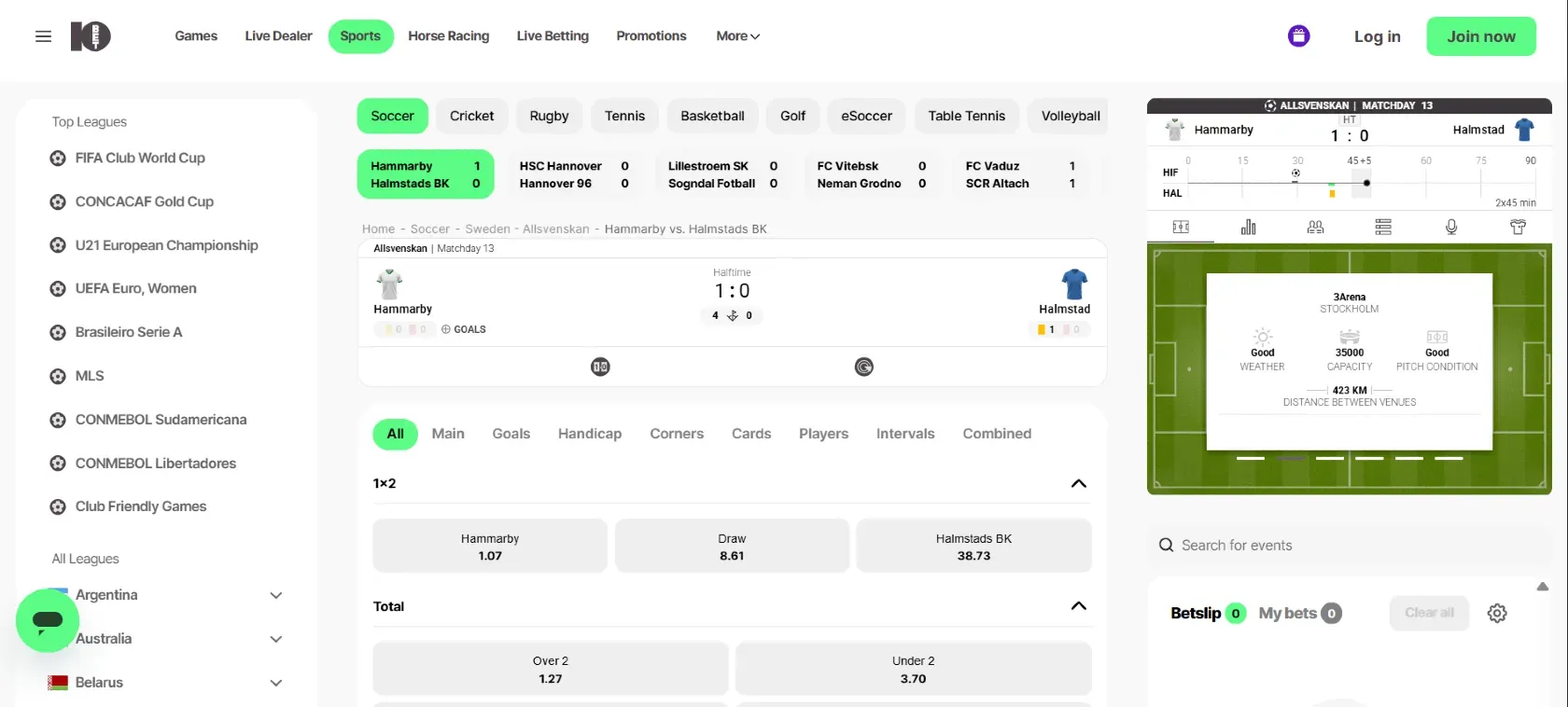Switch to My bets tab

pyautogui.click(x=1300, y=613)
